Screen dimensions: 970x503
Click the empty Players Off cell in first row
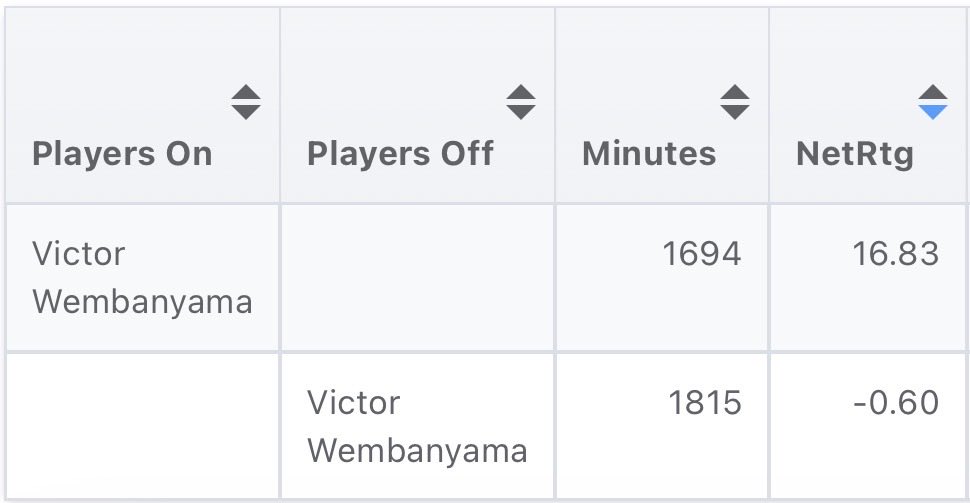(417, 277)
